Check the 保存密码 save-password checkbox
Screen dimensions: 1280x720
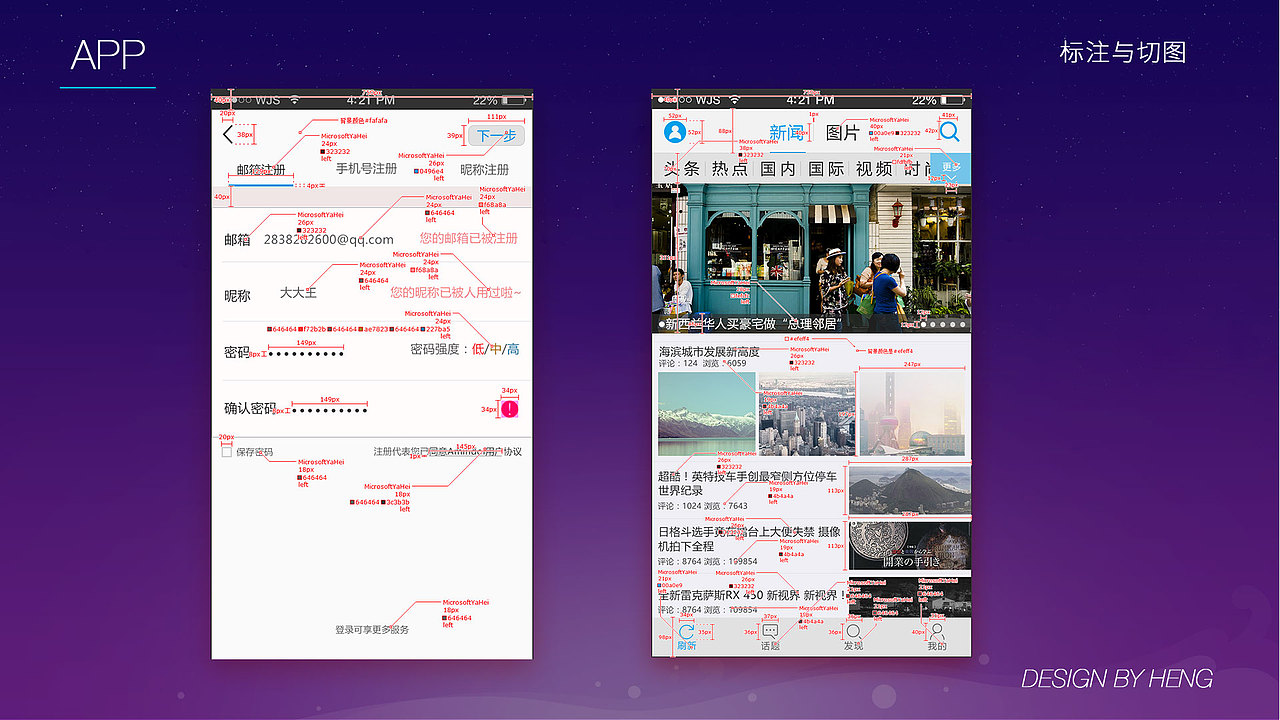pos(226,450)
